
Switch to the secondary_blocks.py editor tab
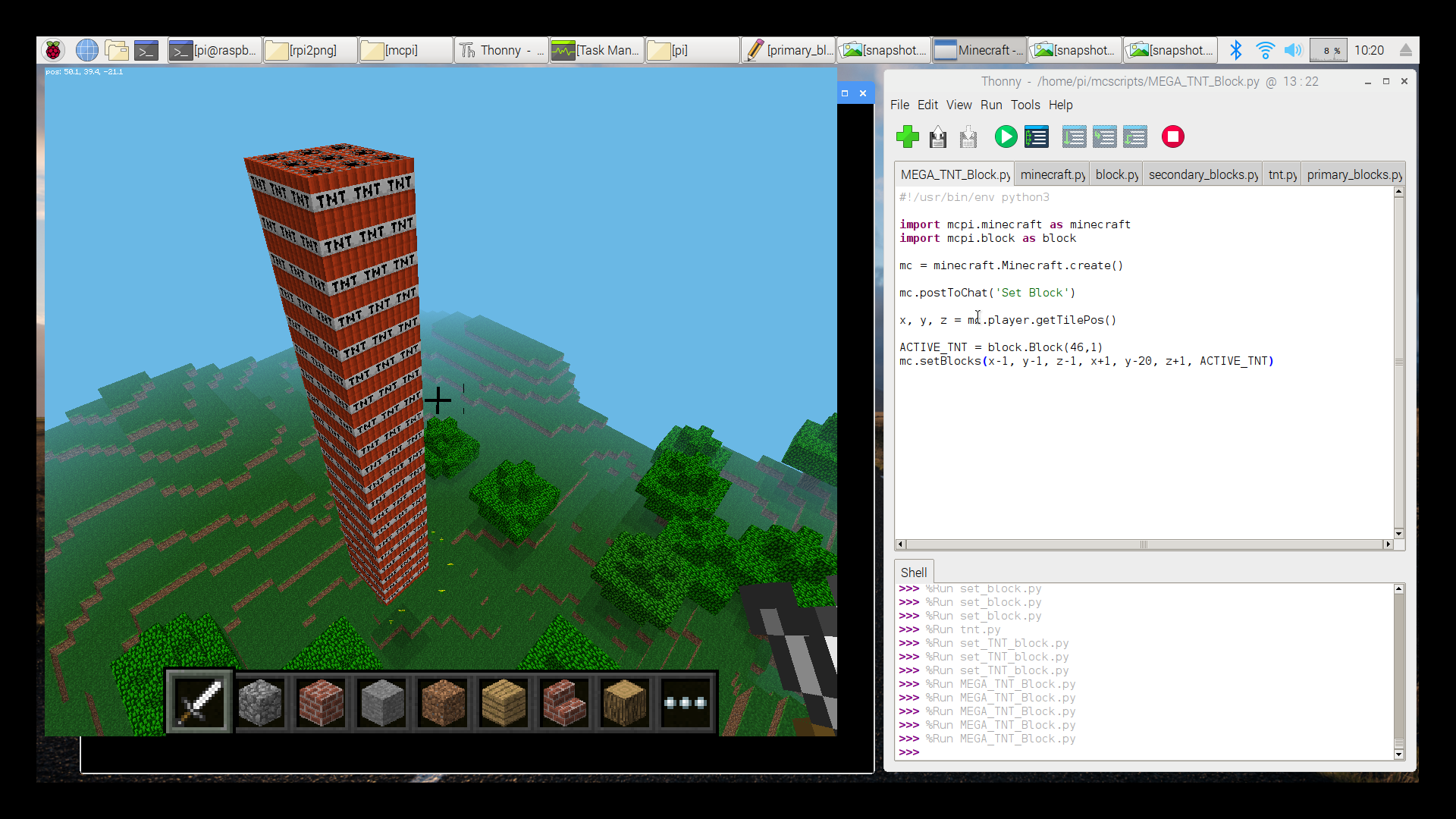tap(1203, 174)
